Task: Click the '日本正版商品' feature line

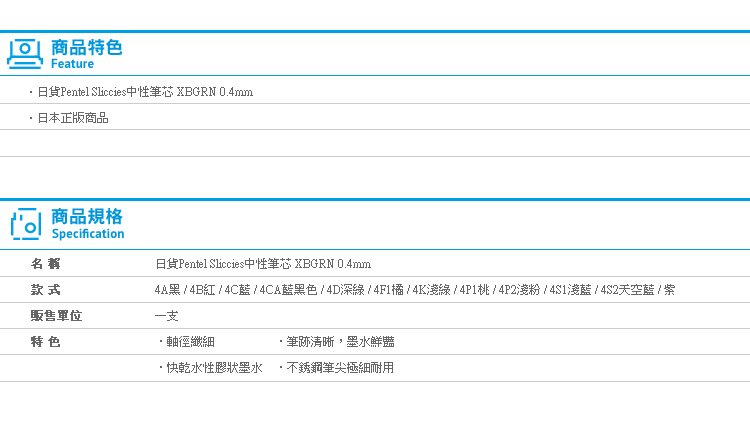Action: point(73,118)
